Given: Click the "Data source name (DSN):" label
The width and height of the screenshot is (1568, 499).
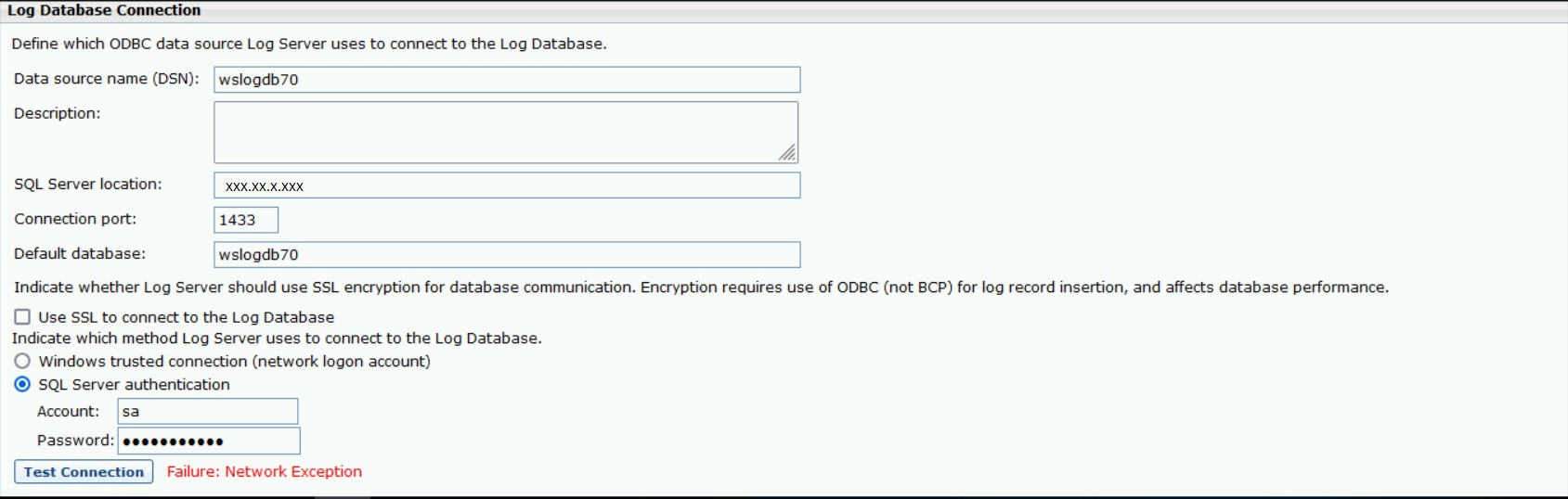Looking at the screenshot, I should [107, 79].
